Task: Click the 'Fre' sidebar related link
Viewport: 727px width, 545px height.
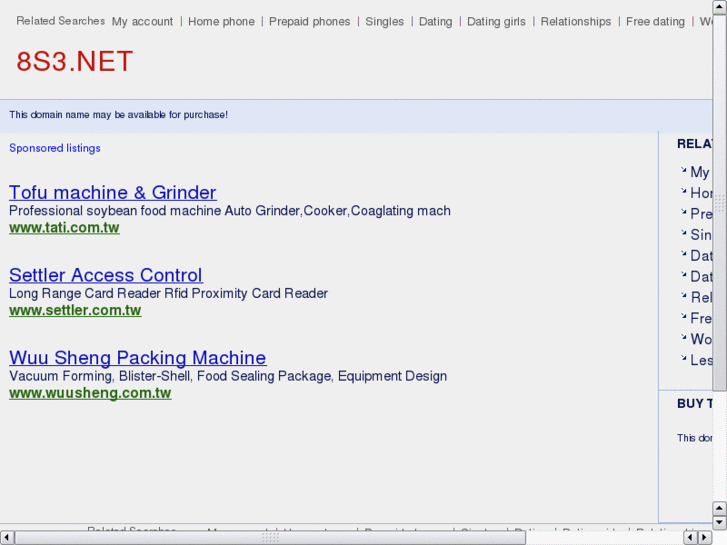Action: pyautogui.click(x=701, y=318)
